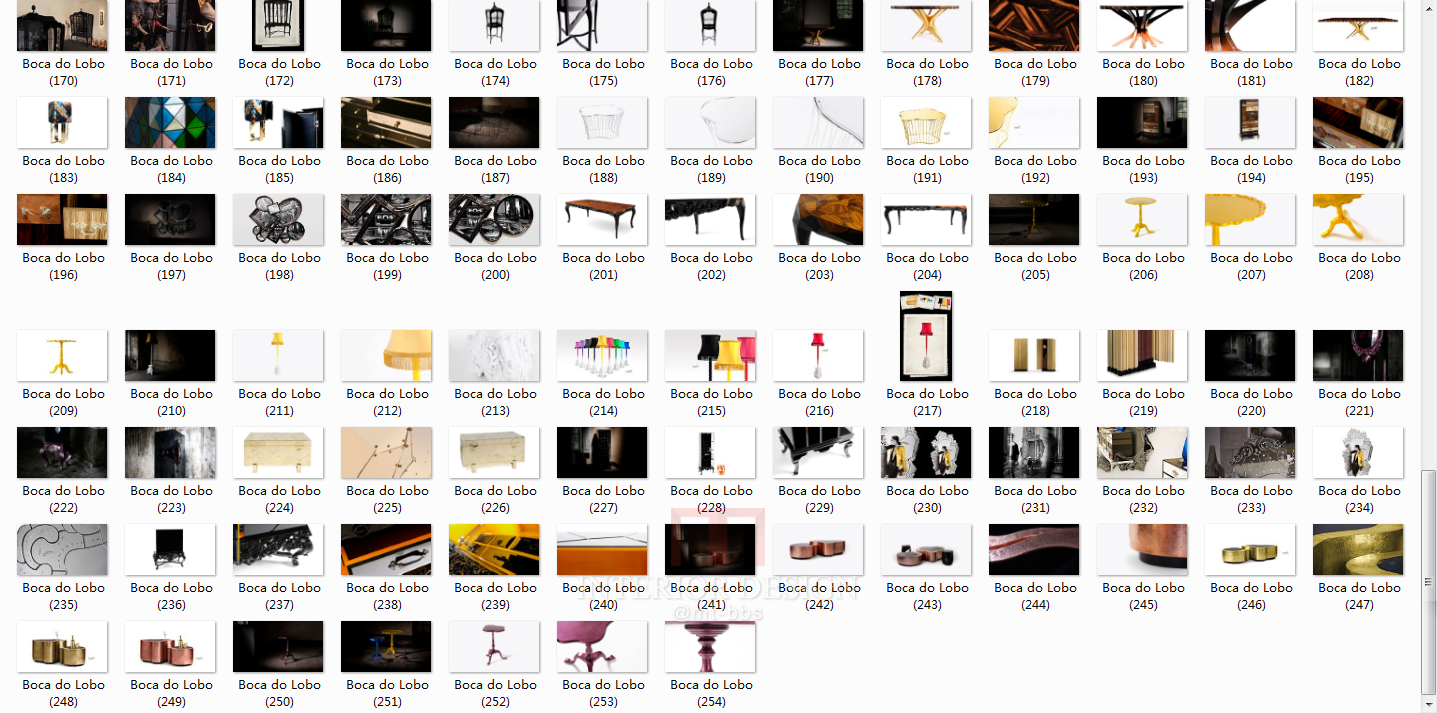Select the Boca do Lobo (198) mirrors thumbnail
Image resolution: width=1437 pixels, height=713 pixels.
(278, 219)
